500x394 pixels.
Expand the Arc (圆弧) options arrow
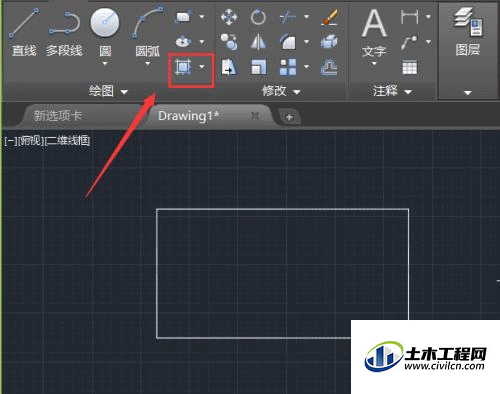tap(147, 63)
